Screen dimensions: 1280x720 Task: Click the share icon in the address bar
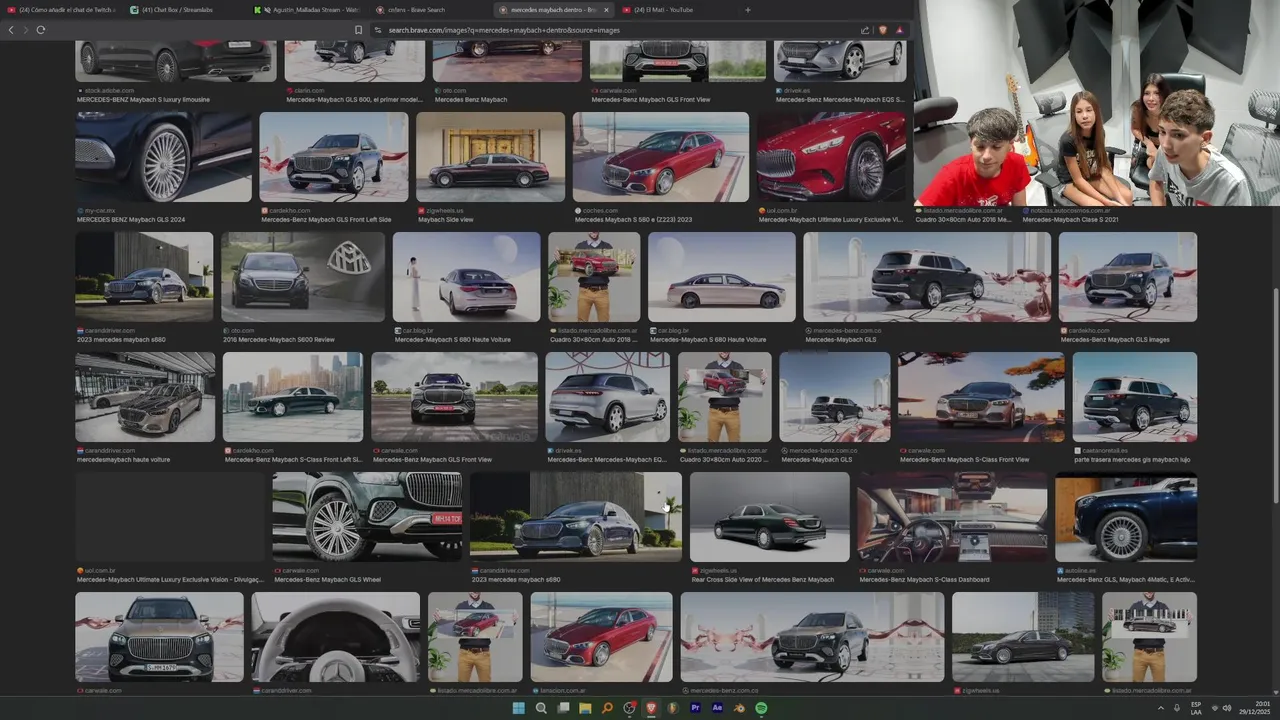[865, 30]
